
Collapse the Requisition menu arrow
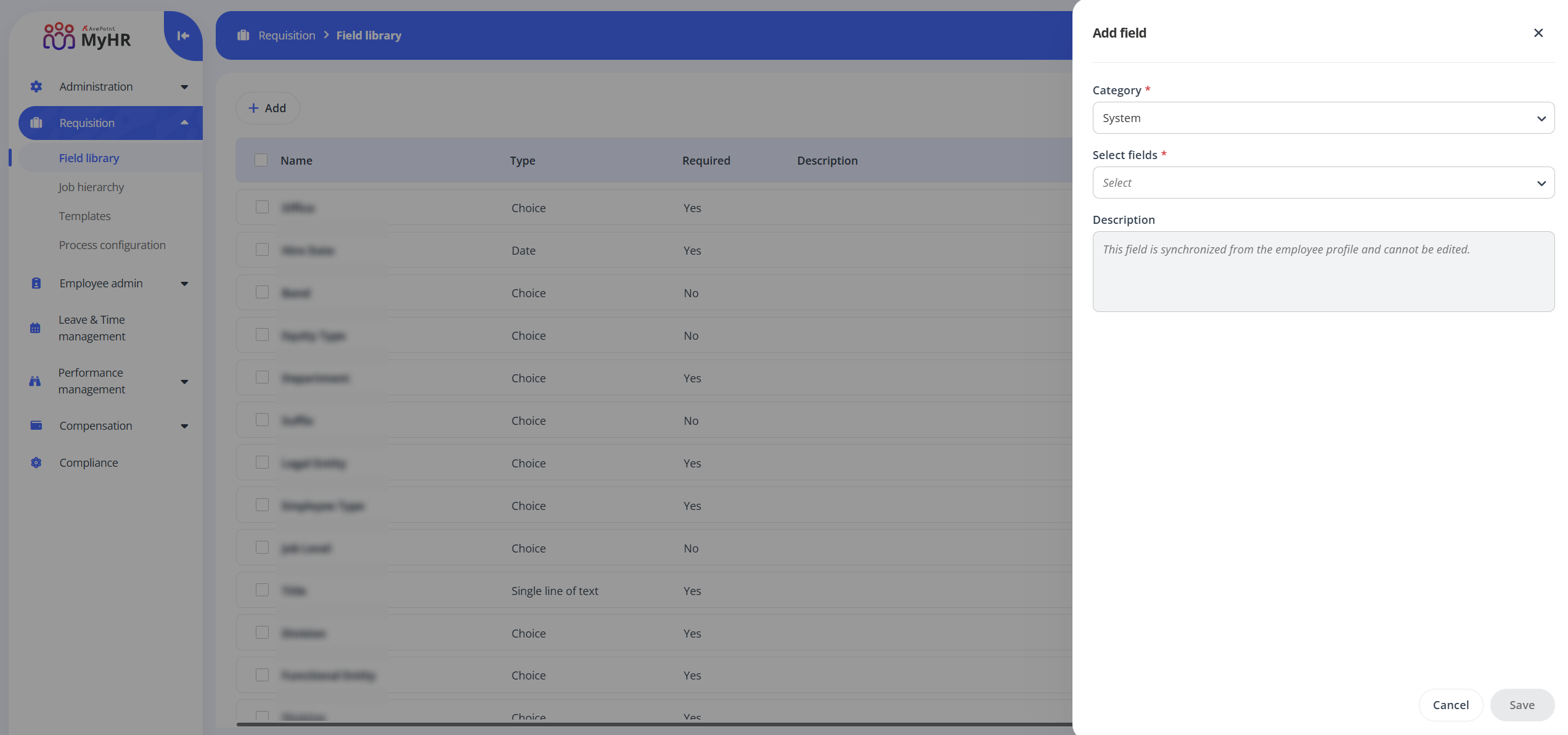point(184,123)
